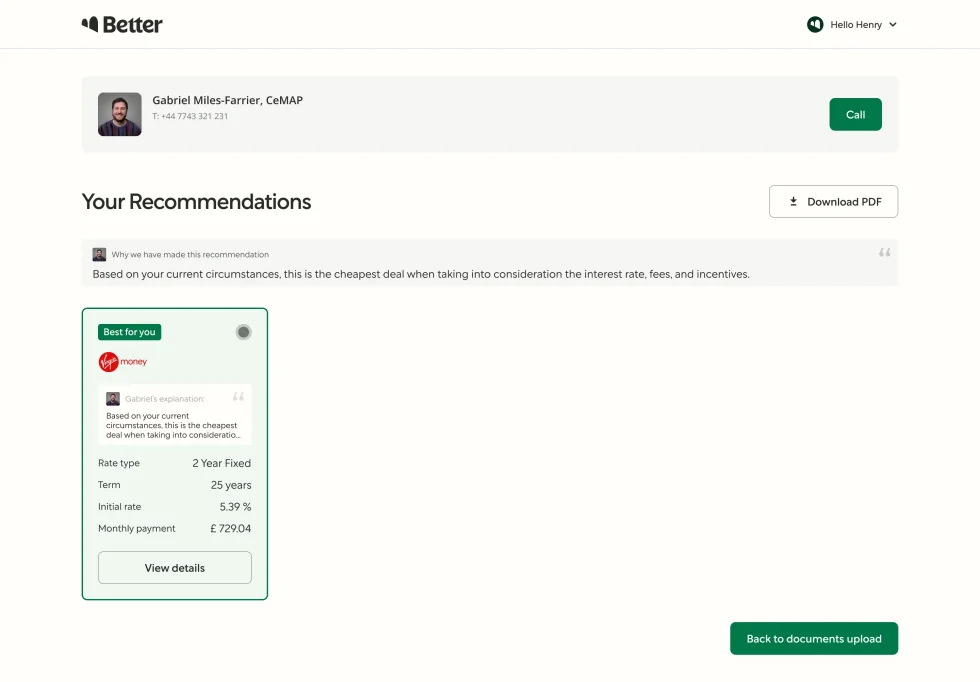Viewport: 980px width, 682px height.
Task: Click the user avatar icon beside Hello Henry
Action: [815, 24]
